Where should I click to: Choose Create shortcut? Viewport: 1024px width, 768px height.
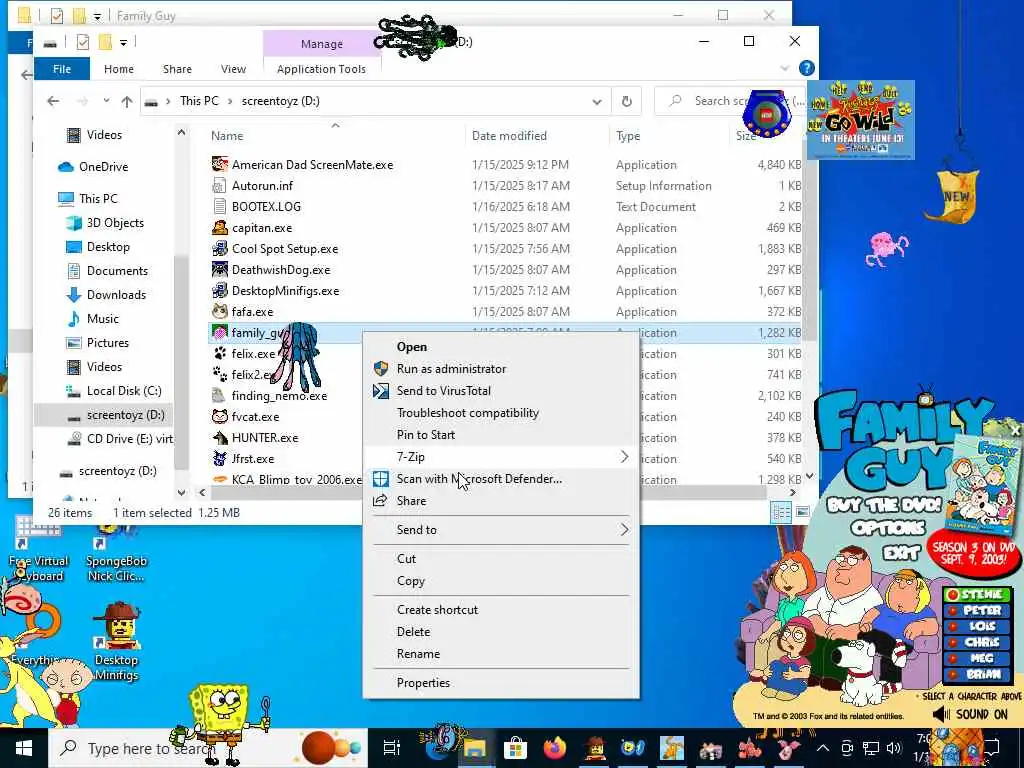coord(437,609)
